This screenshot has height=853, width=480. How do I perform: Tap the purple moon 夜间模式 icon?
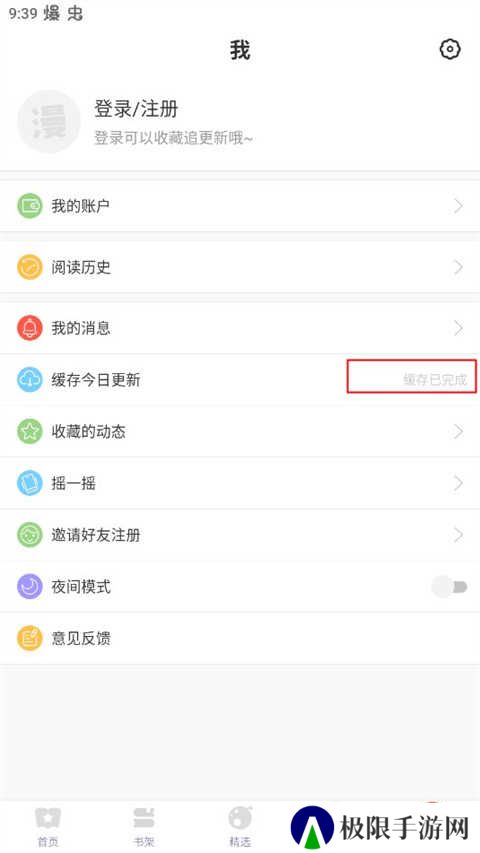click(x=29, y=586)
